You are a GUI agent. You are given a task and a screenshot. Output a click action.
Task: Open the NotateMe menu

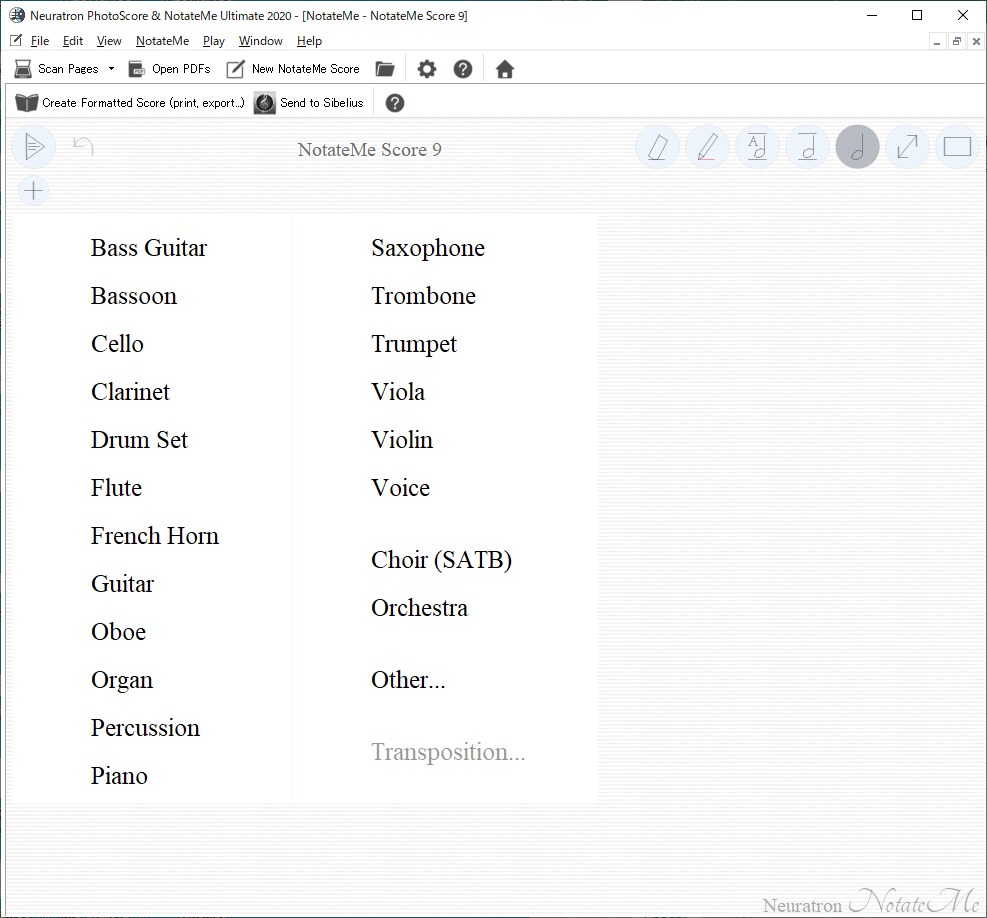pyautogui.click(x=162, y=41)
